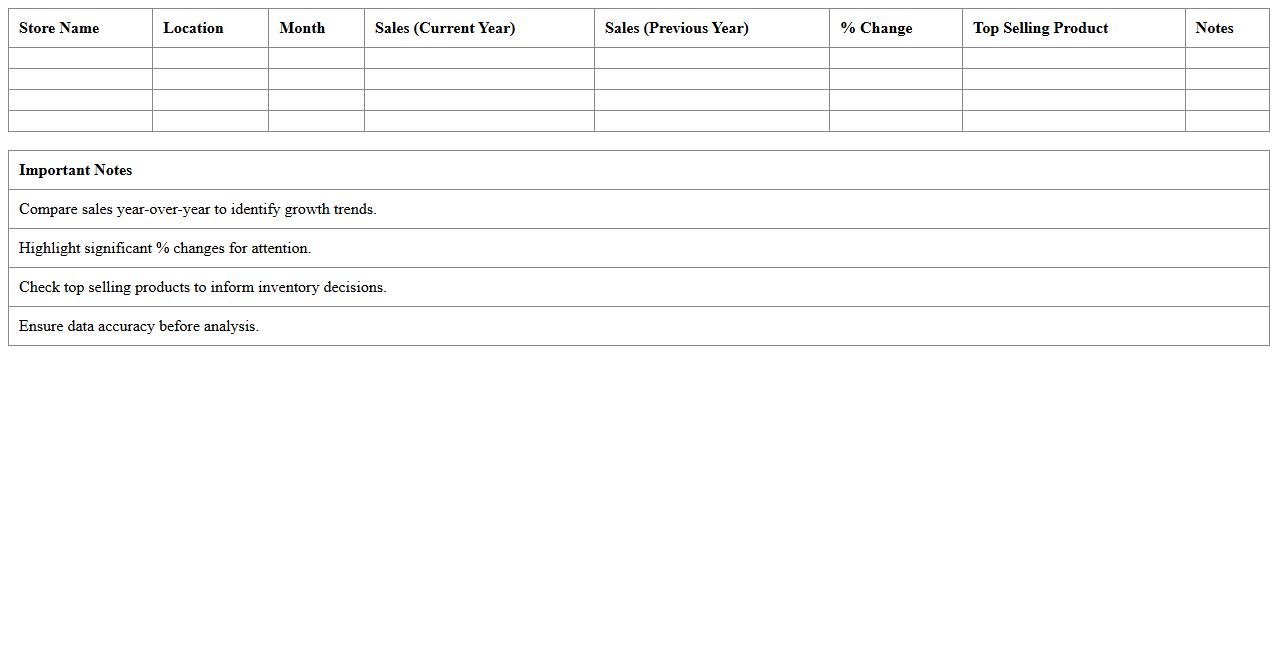Click the ensure data accuracy note

coord(139,326)
